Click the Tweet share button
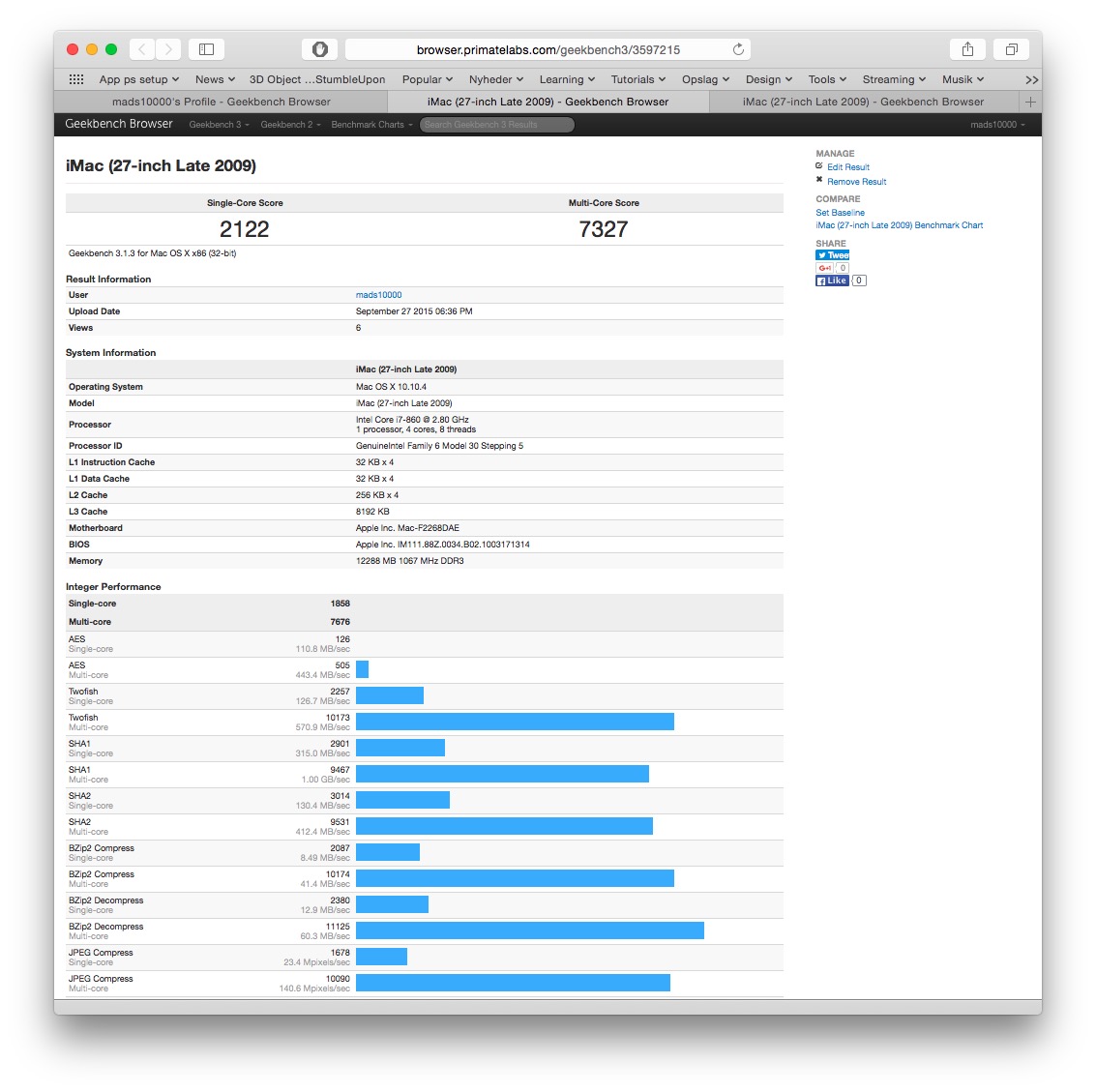This screenshot has height=1092, width=1096. 833,255
